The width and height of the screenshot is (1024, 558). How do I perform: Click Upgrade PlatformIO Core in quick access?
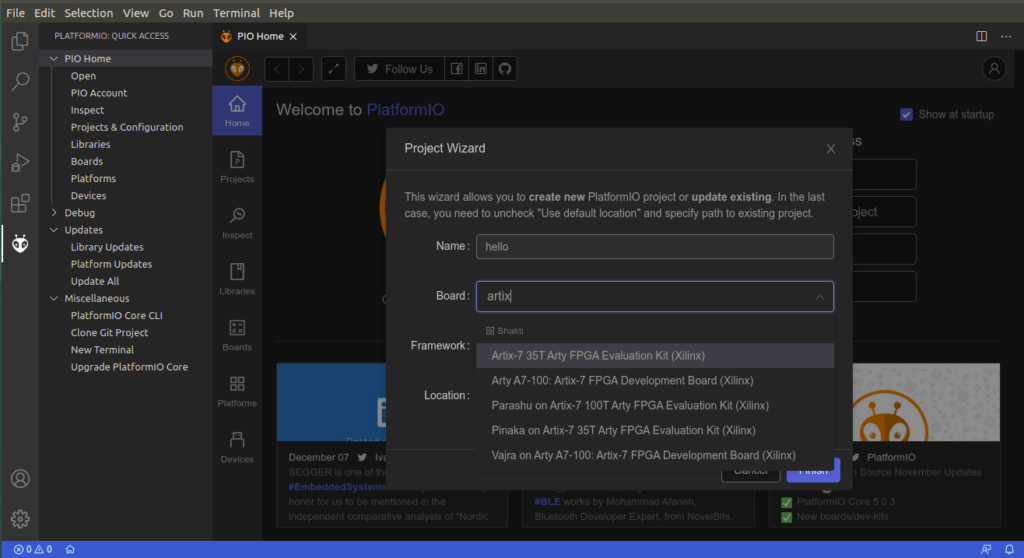129,367
